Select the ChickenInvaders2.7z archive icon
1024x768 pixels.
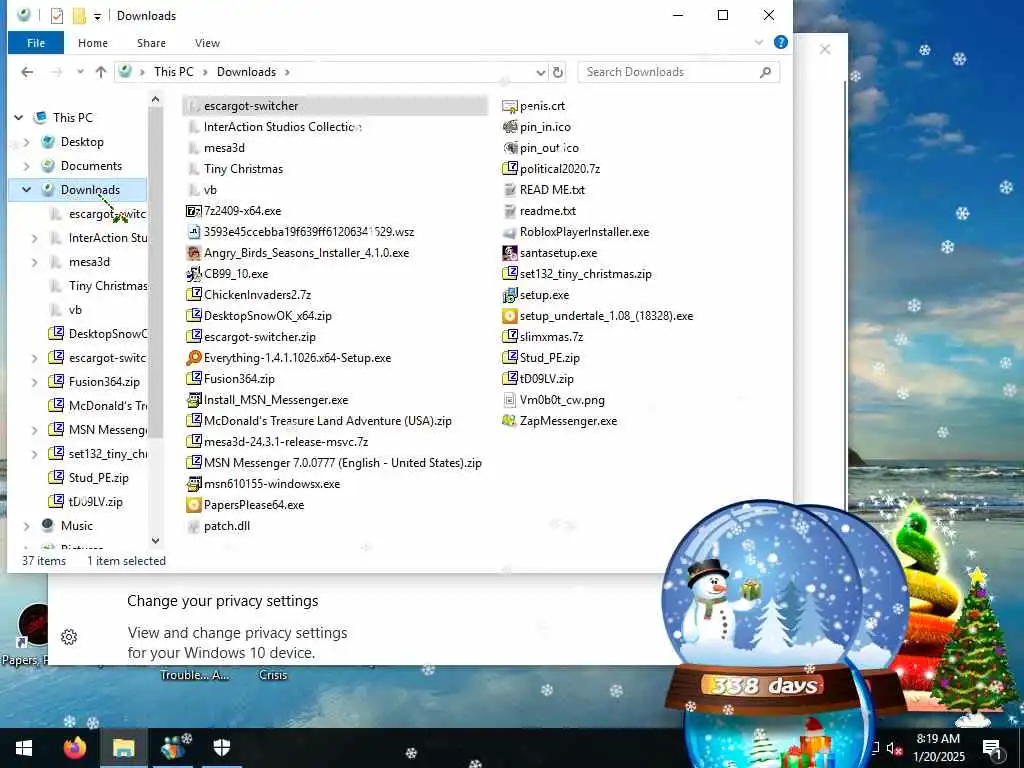point(193,295)
